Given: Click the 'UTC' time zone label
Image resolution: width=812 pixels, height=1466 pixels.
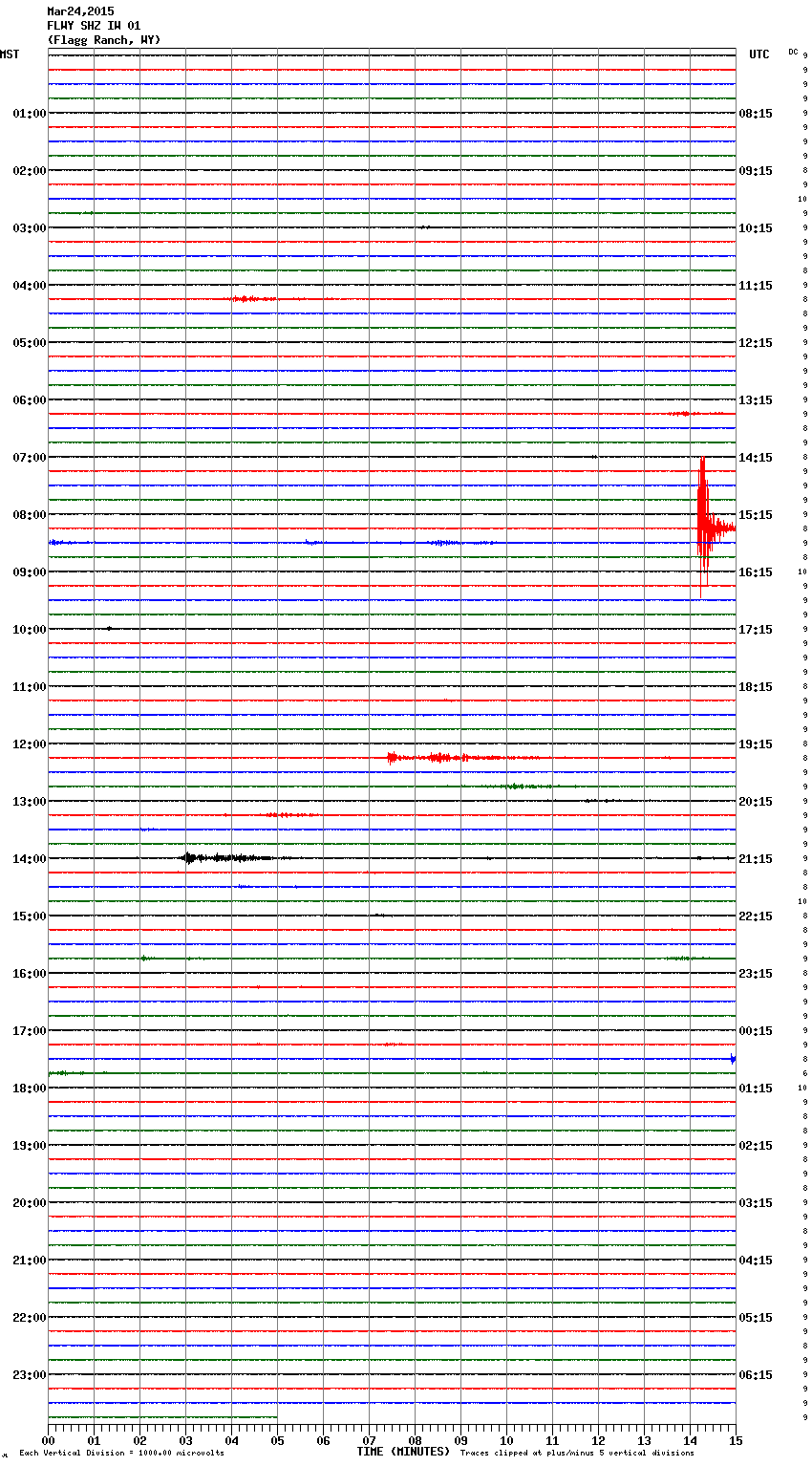Looking at the screenshot, I should (x=759, y=54).
